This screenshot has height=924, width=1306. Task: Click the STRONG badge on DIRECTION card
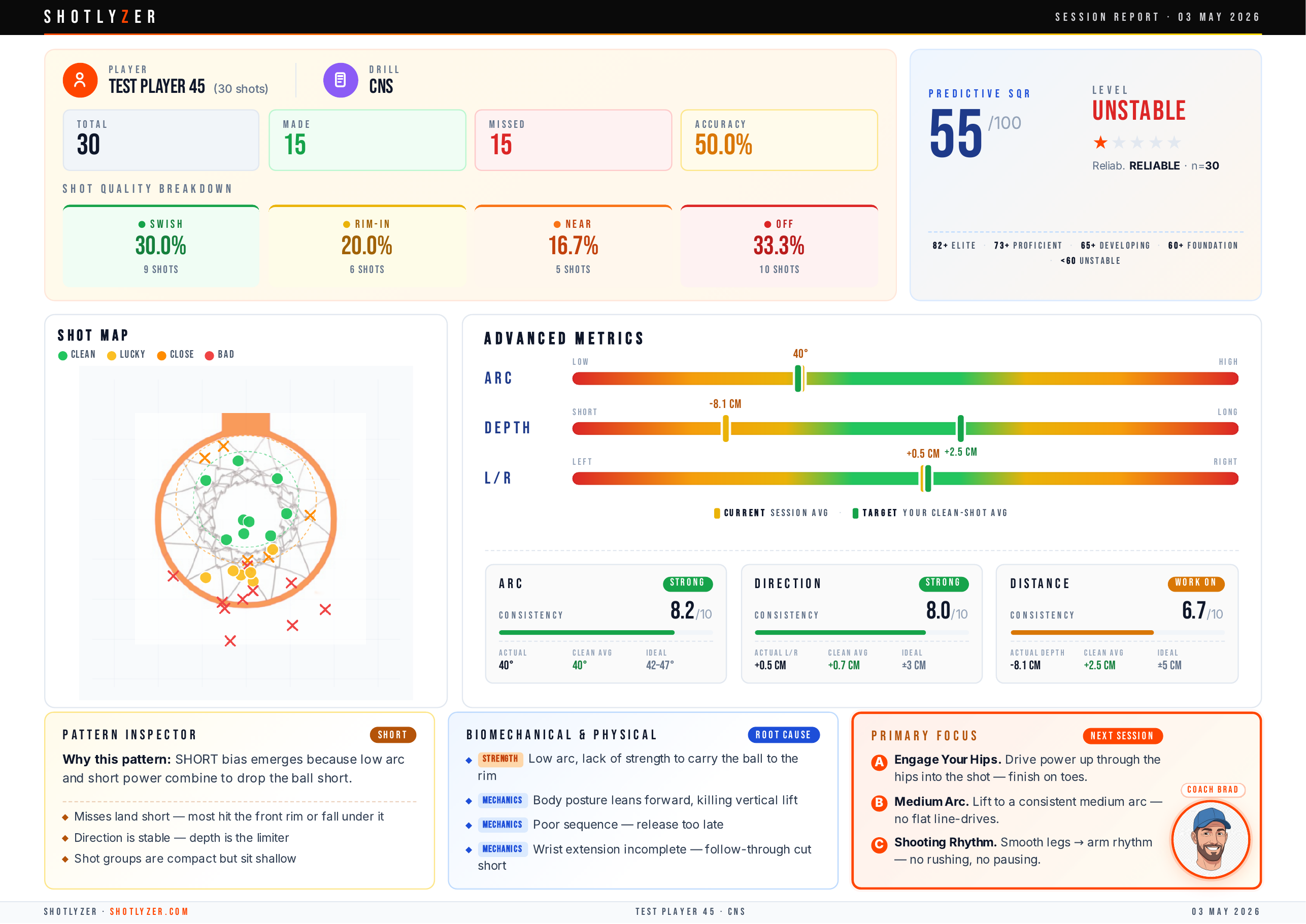coord(943,583)
